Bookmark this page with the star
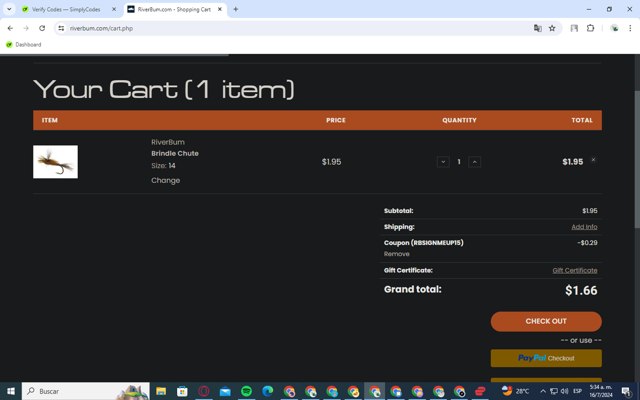Screen dimensions: 640x400 (552, 28)
